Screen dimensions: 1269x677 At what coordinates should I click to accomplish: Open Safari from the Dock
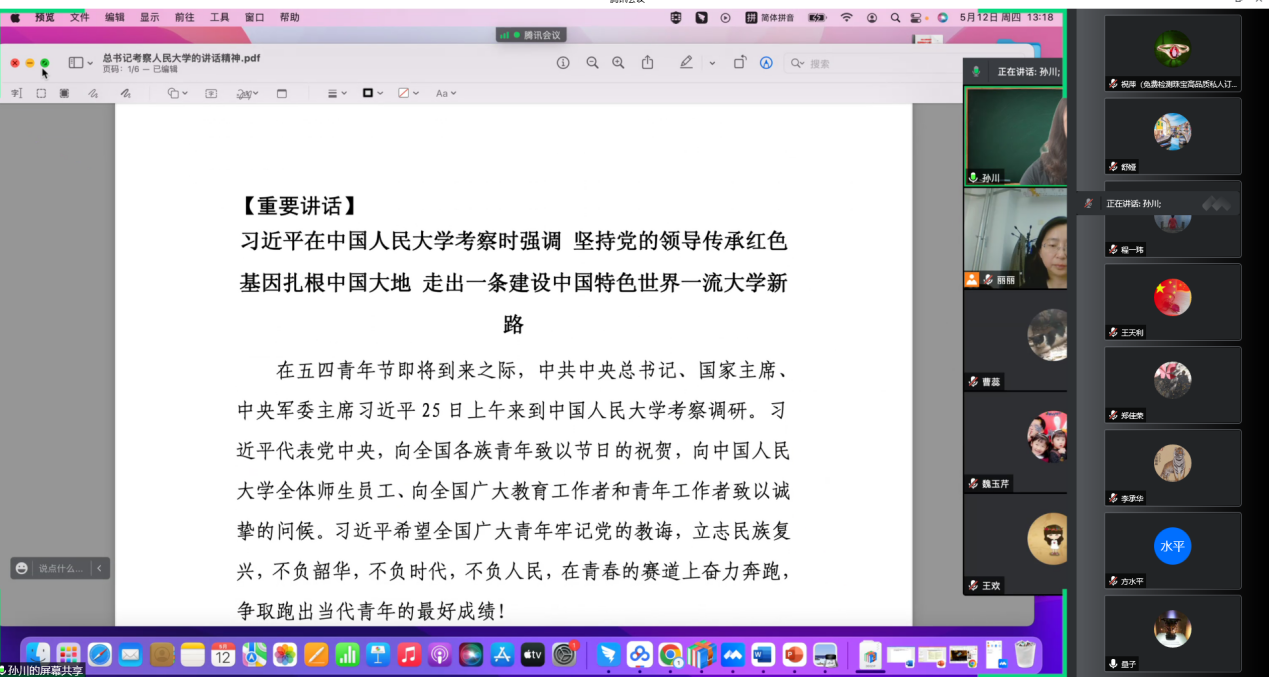point(99,654)
